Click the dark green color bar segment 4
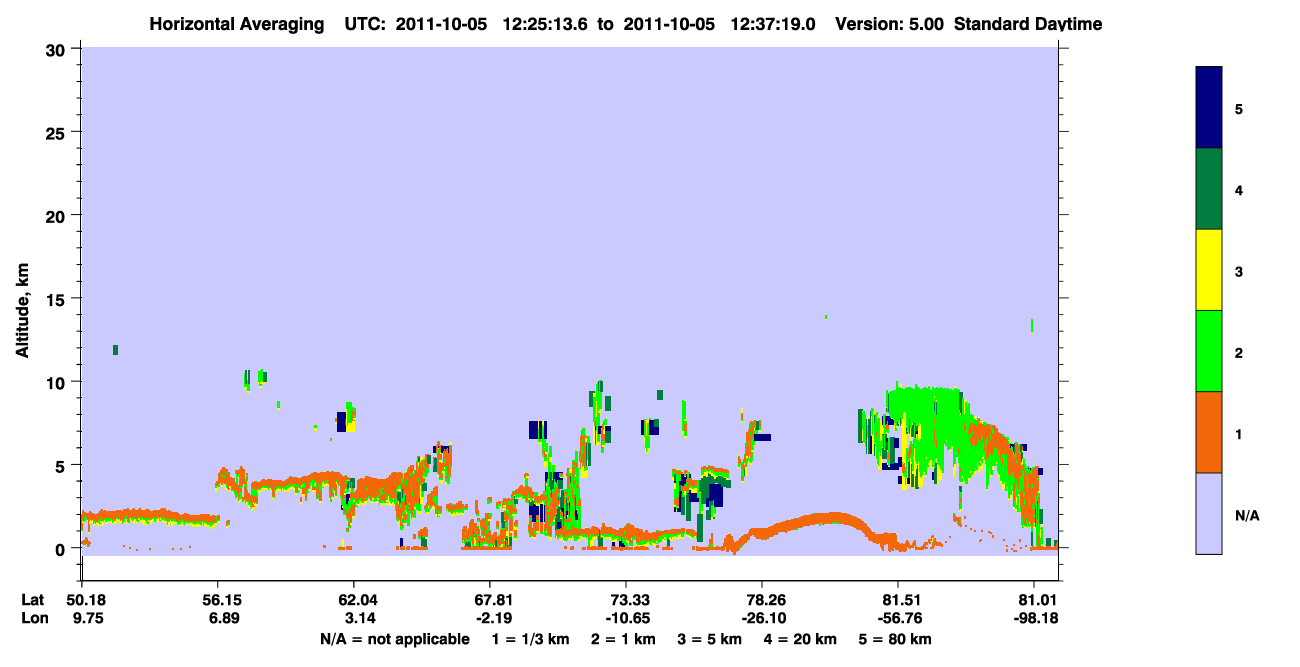This screenshot has height=667, width=1300. [1209, 189]
